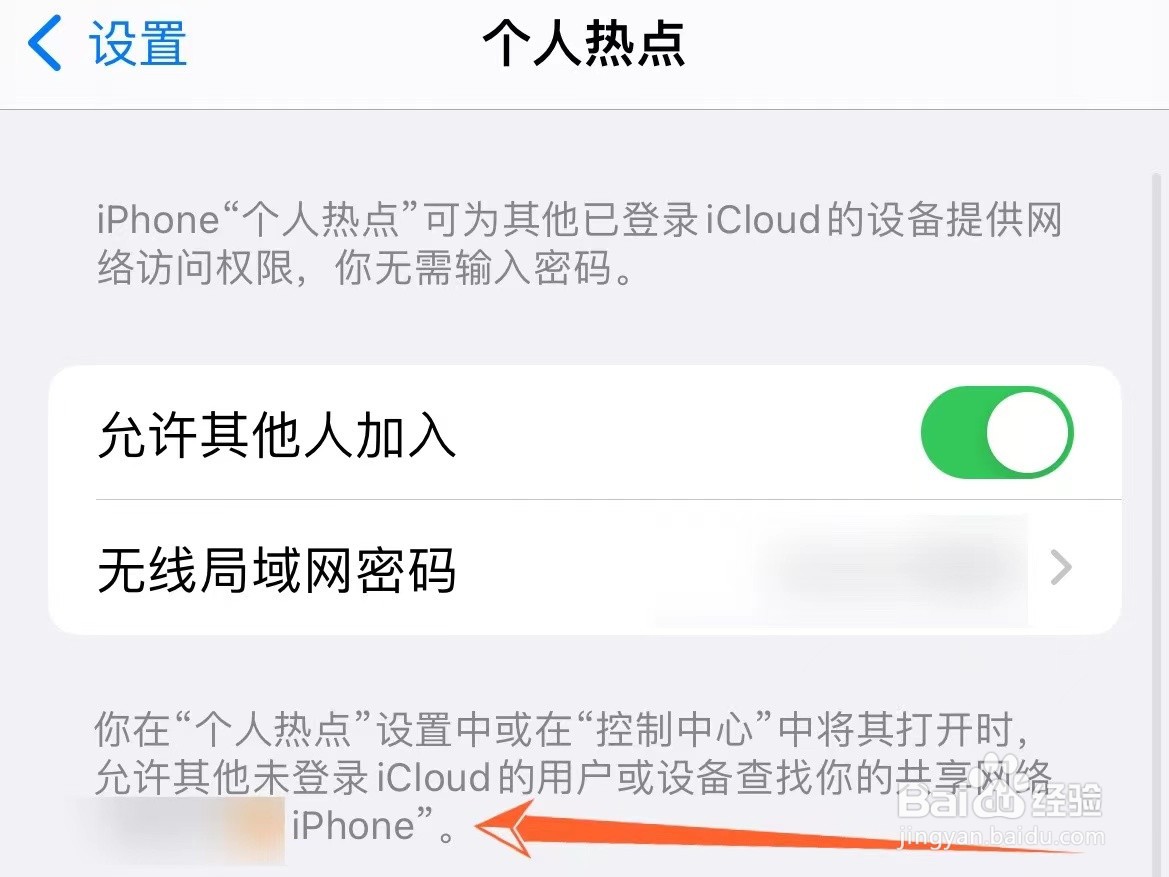The height and width of the screenshot is (877, 1169).
Task: Tap the green track of the hotspot switch
Action: pos(953,433)
